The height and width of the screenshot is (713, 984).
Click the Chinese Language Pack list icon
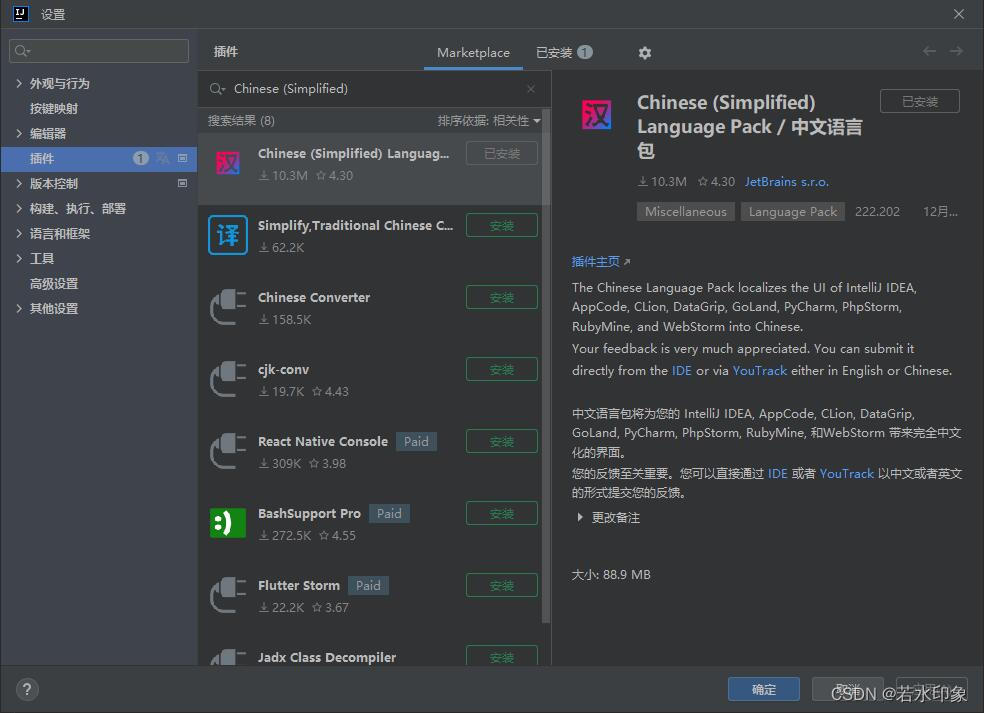tap(228, 163)
